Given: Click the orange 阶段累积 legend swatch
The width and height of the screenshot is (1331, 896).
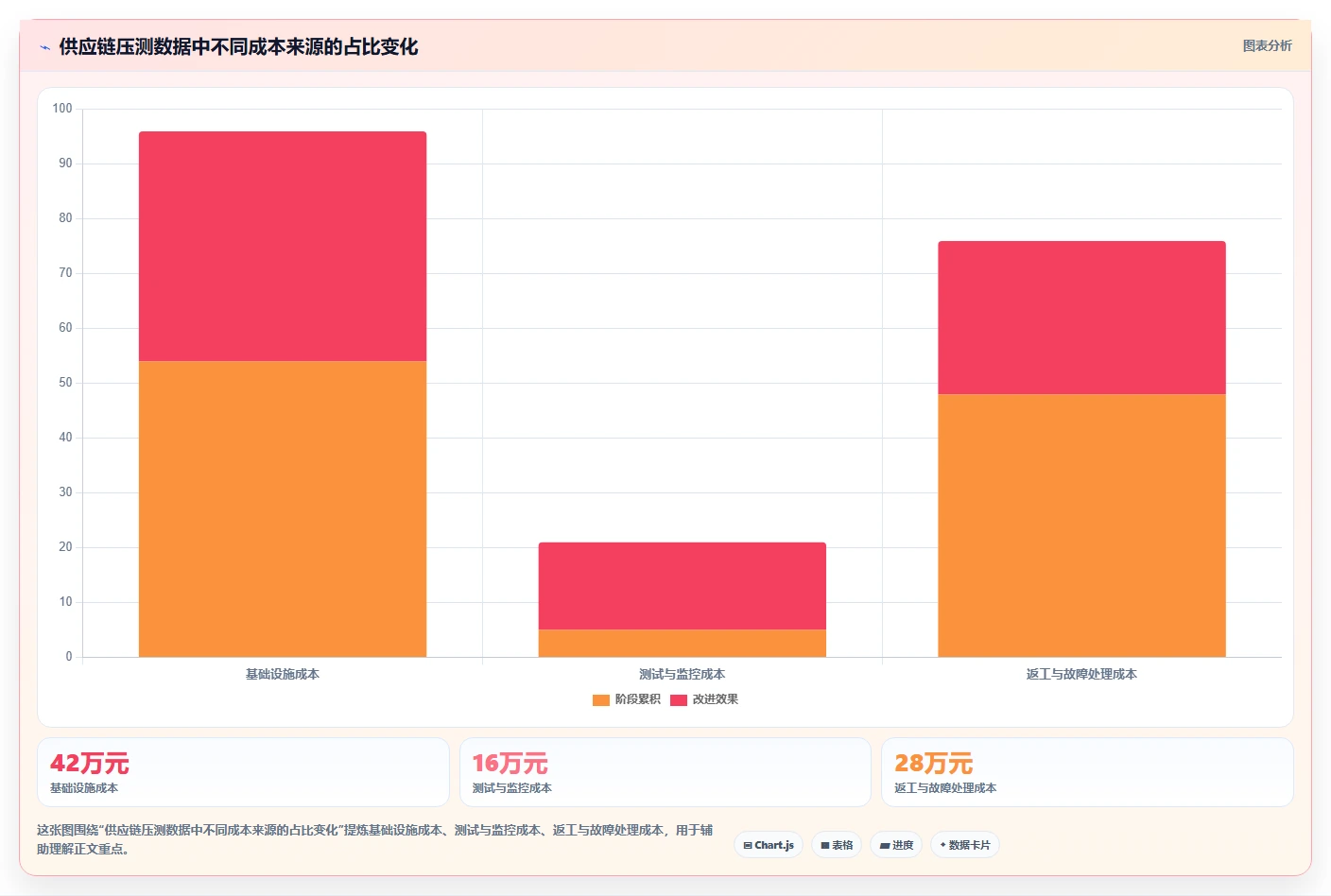Looking at the screenshot, I should click(601, 700).
